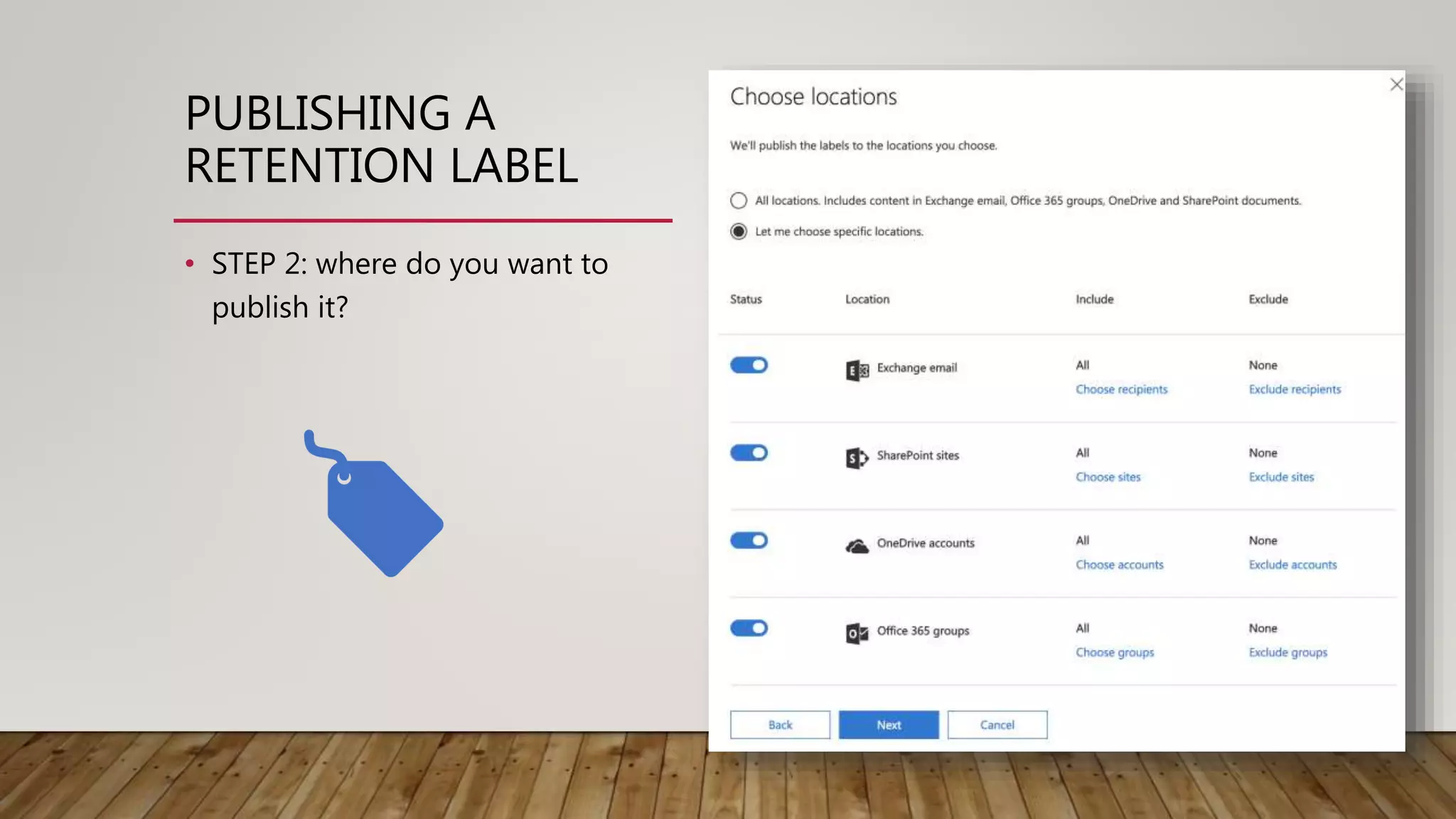1456x819 pixels.
Task: Go back with the Back button
Action: pyautogui.click(x=780, y=725)
